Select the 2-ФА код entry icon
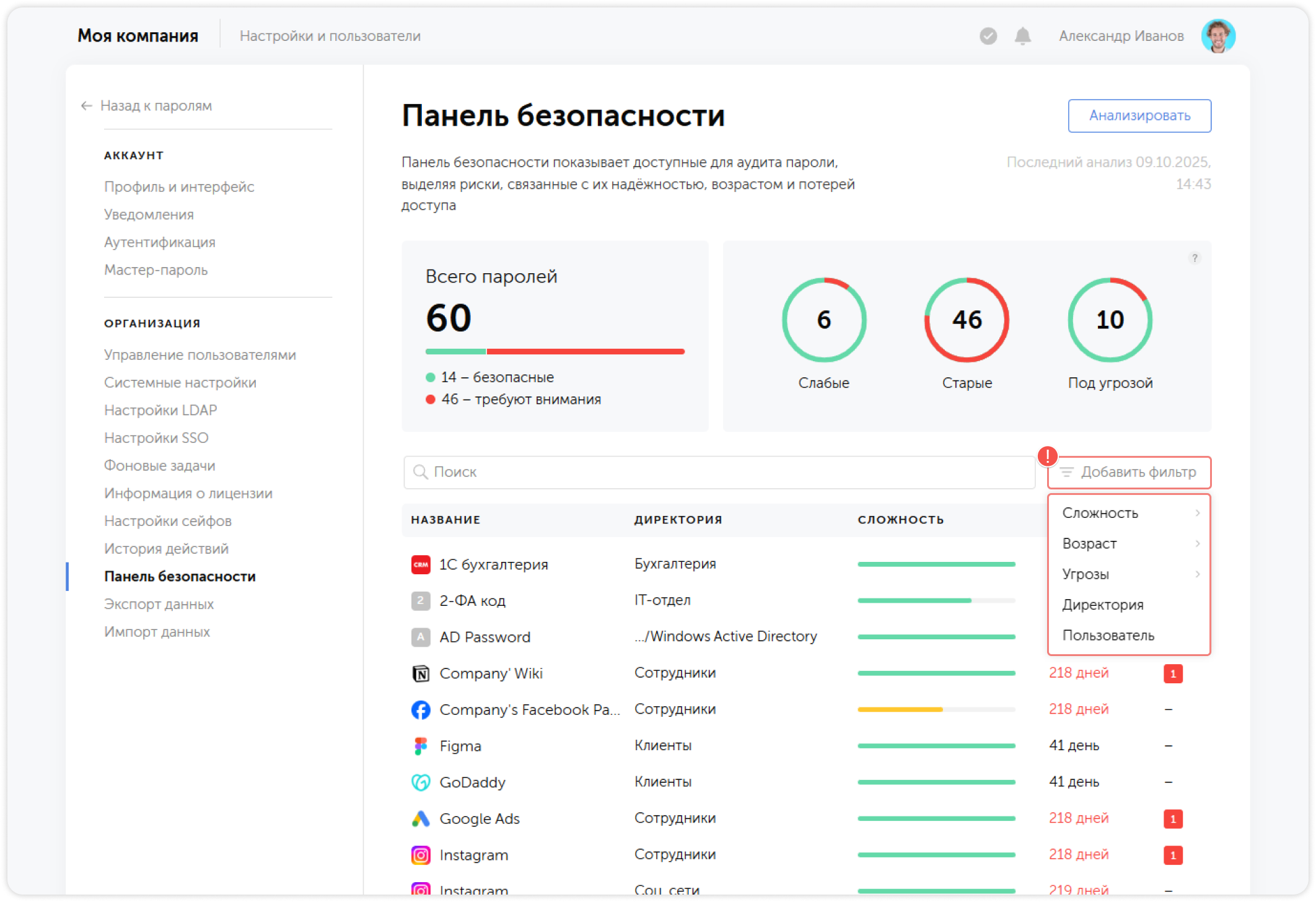The height and width of the screenshot is (902, 1316). [421, 600]
